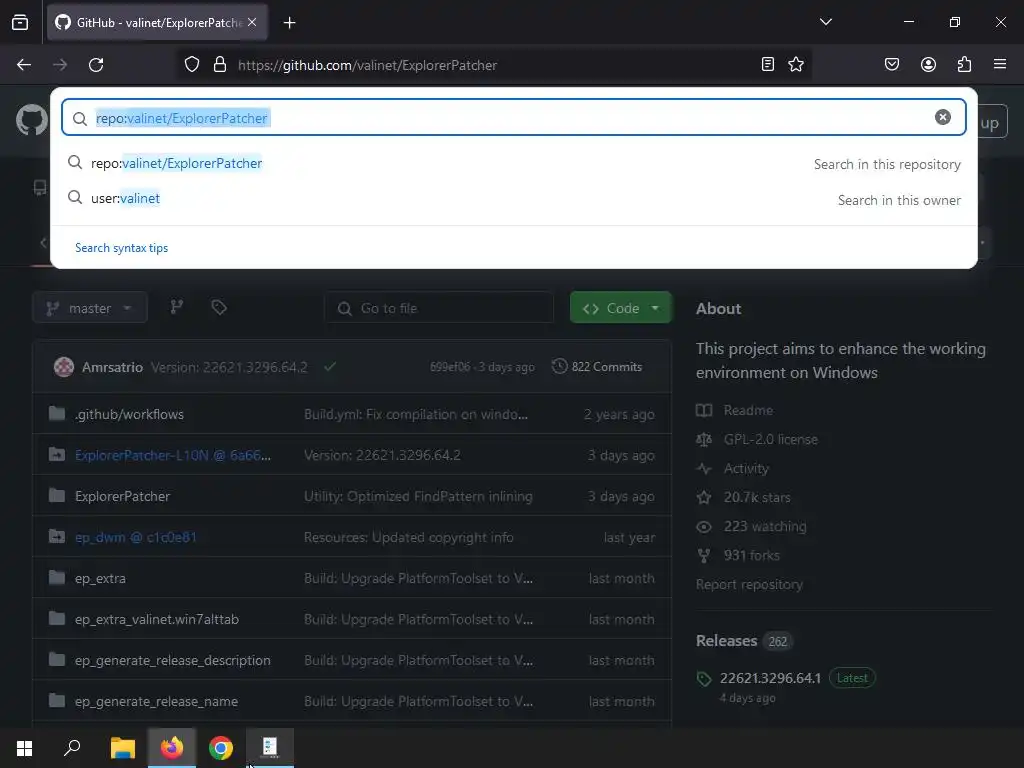
Task: Open ExplorerPatcher-L10N submodule
Action: tap(173, 455)
